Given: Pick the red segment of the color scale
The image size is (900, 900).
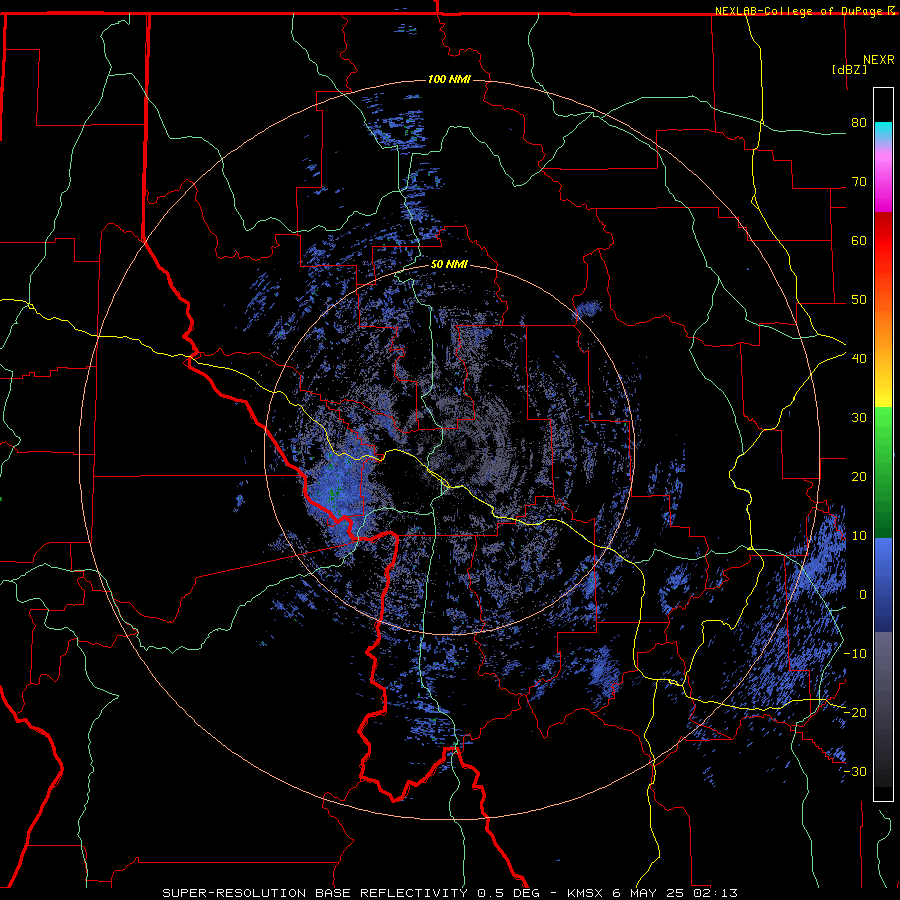Looking at the screenshot, I should point(883,244).
